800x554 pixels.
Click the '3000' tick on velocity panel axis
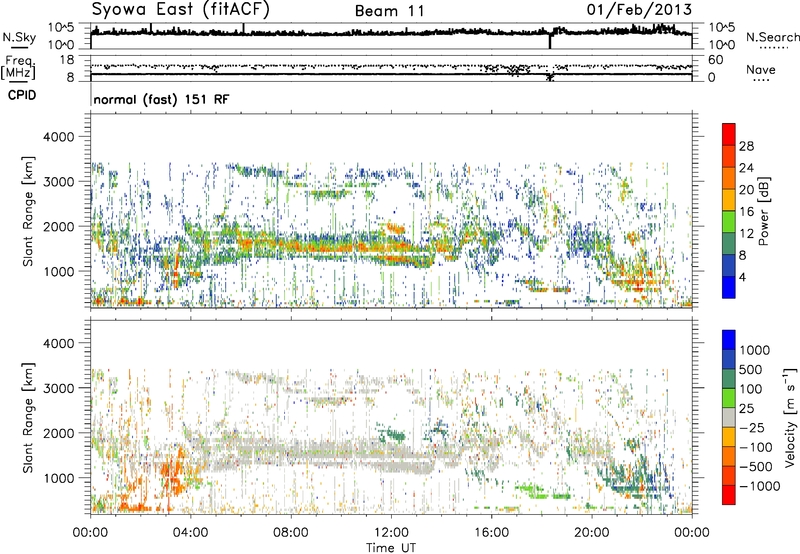[x=58, y=388]
